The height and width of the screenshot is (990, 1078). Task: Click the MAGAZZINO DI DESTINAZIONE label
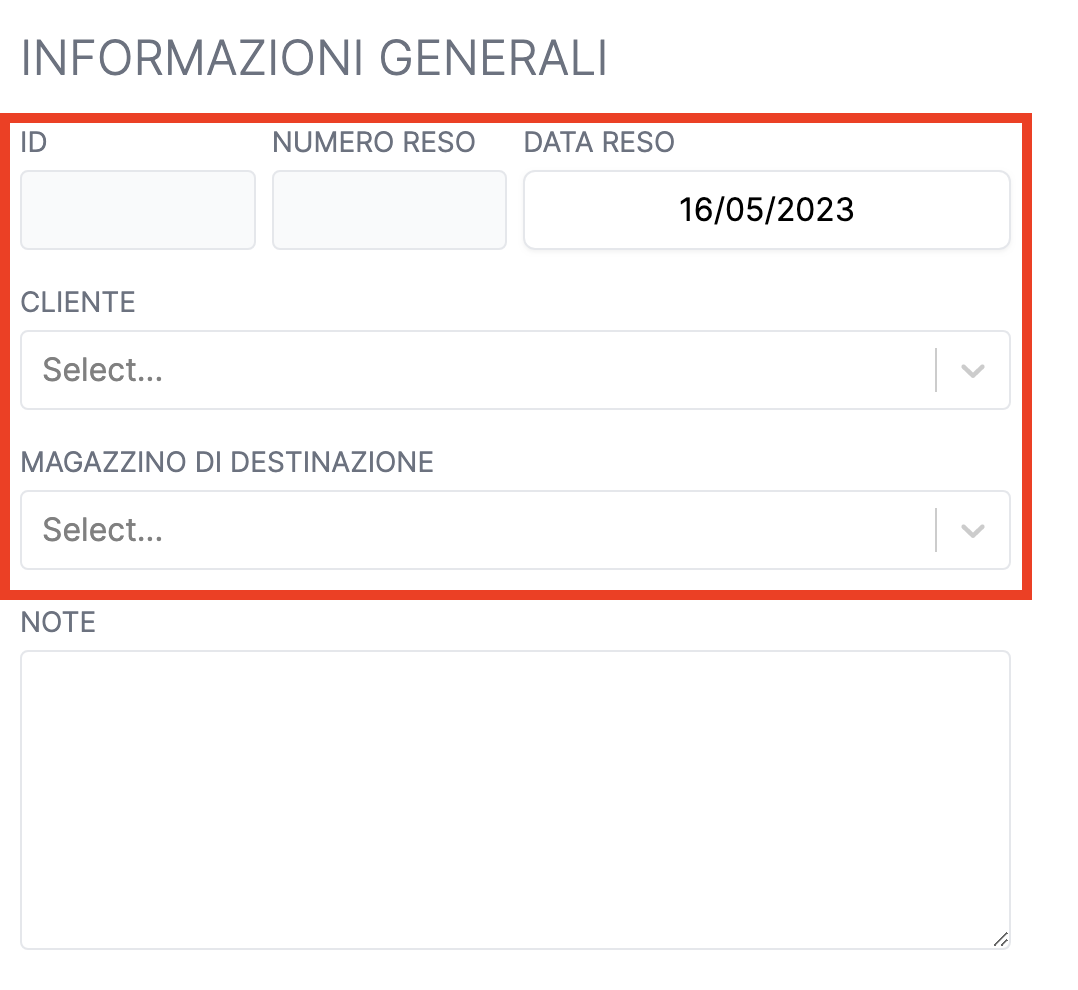[227, 463]
